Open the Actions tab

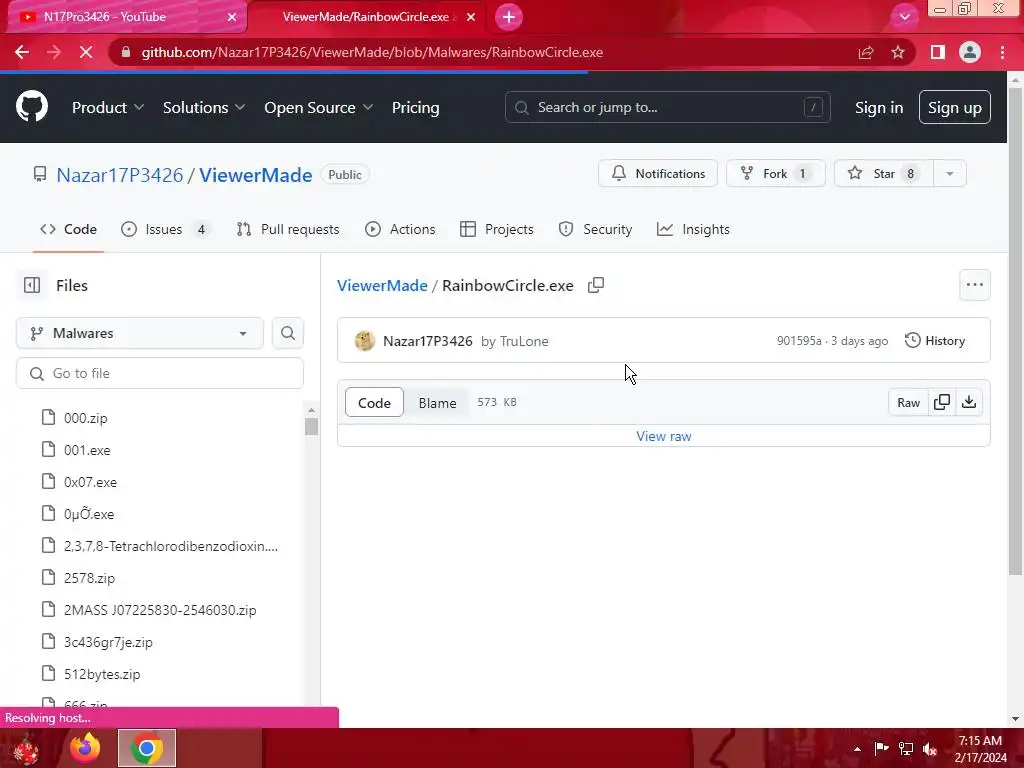[x=400, y=229]
